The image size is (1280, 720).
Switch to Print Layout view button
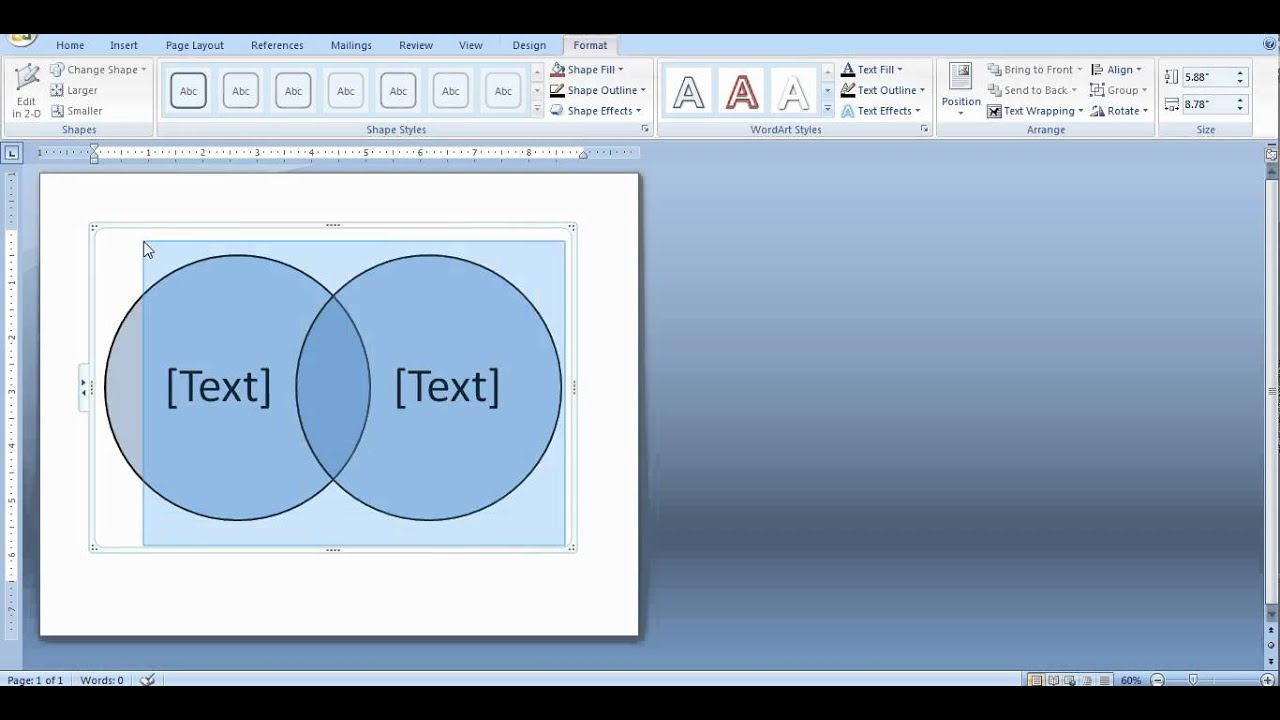tap(1036, 680)
